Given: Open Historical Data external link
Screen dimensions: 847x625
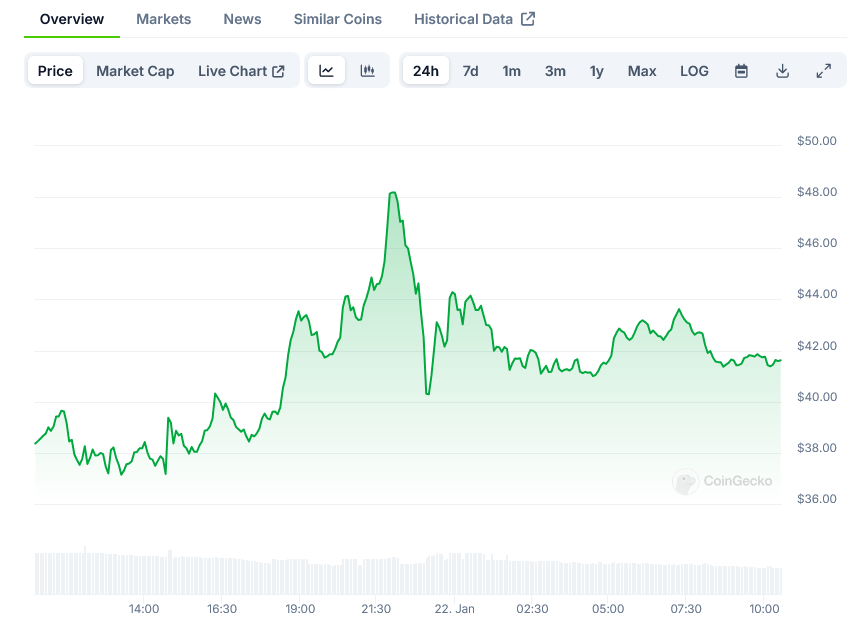Looking at the screenshot, I should click(x=474, y=19).
